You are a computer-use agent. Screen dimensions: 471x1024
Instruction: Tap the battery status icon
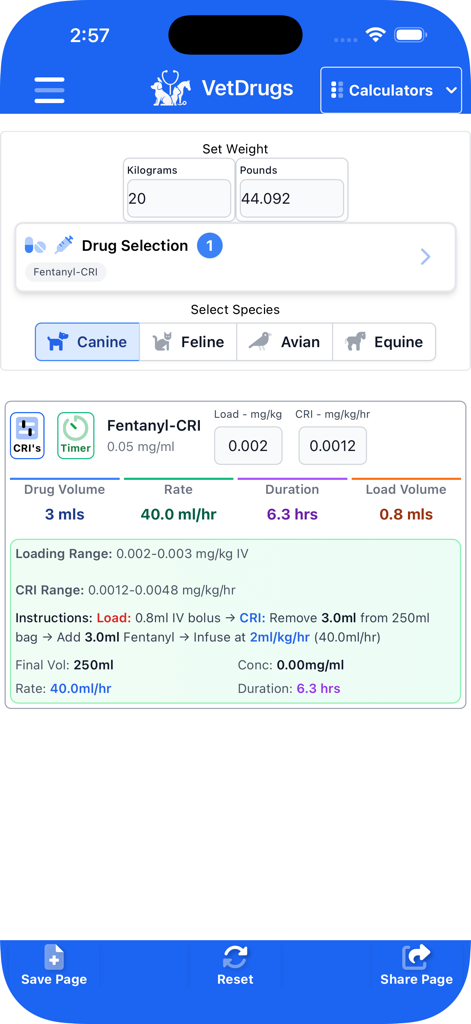click(x=411, y=35)
